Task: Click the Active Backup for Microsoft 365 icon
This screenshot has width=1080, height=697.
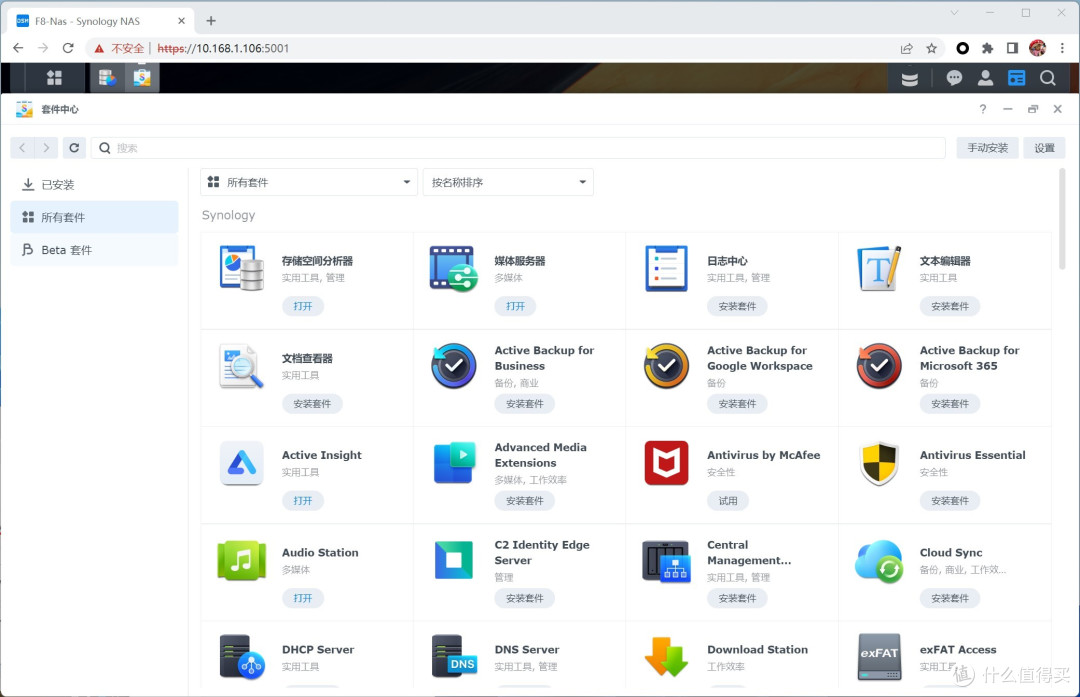Action: tap(880, 366)
